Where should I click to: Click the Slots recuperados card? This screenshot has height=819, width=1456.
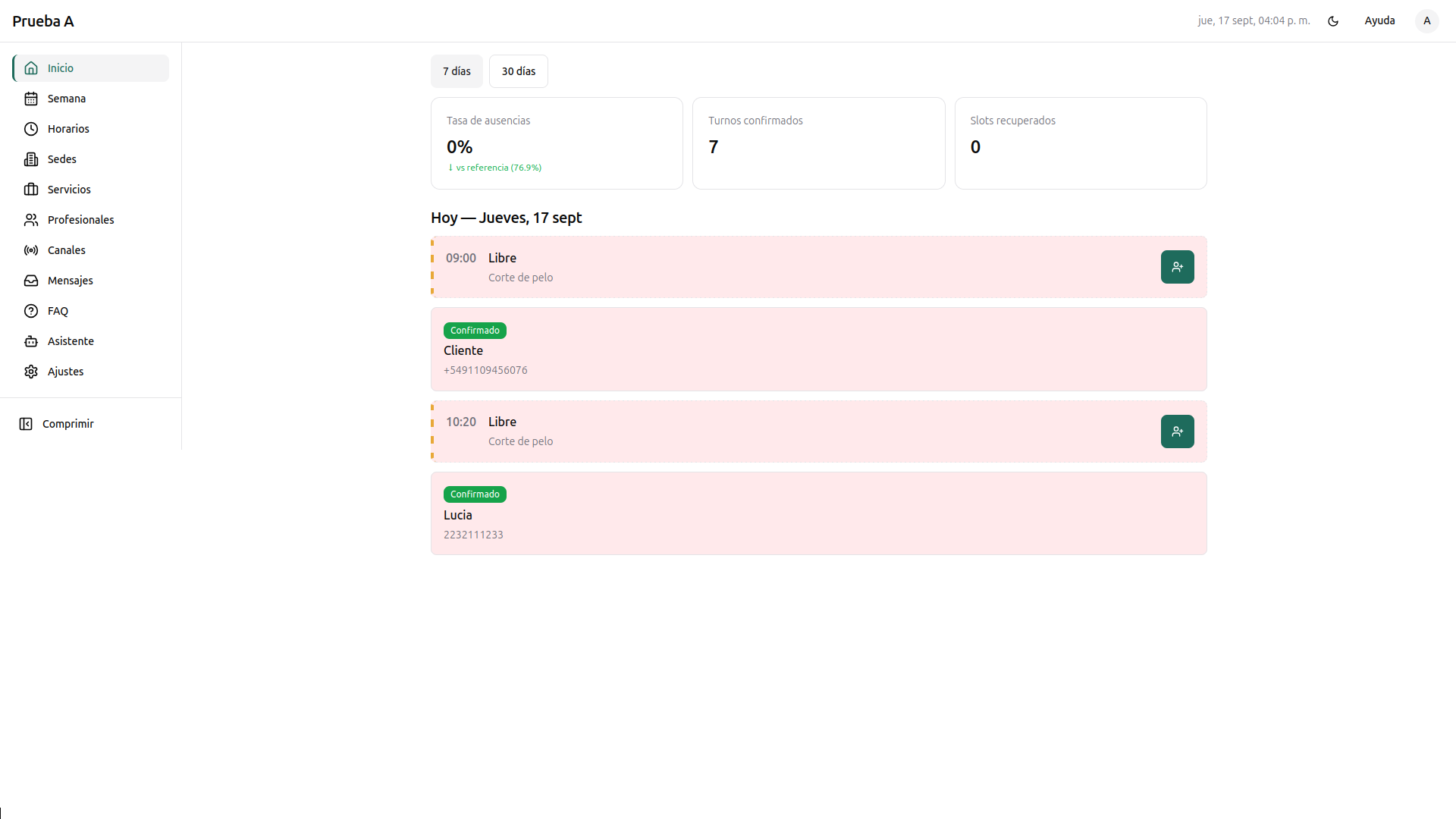1081,143
